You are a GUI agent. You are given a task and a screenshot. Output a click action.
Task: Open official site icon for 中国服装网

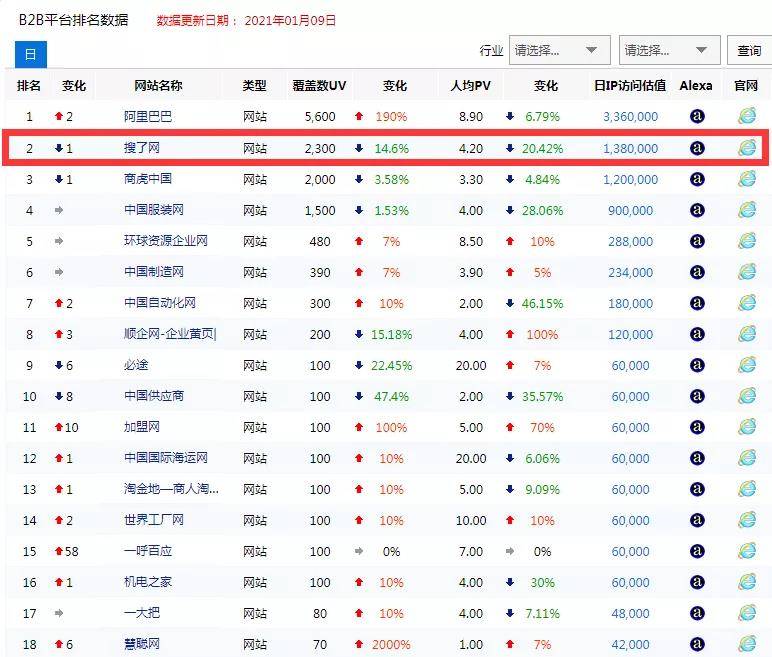point(747,209)
